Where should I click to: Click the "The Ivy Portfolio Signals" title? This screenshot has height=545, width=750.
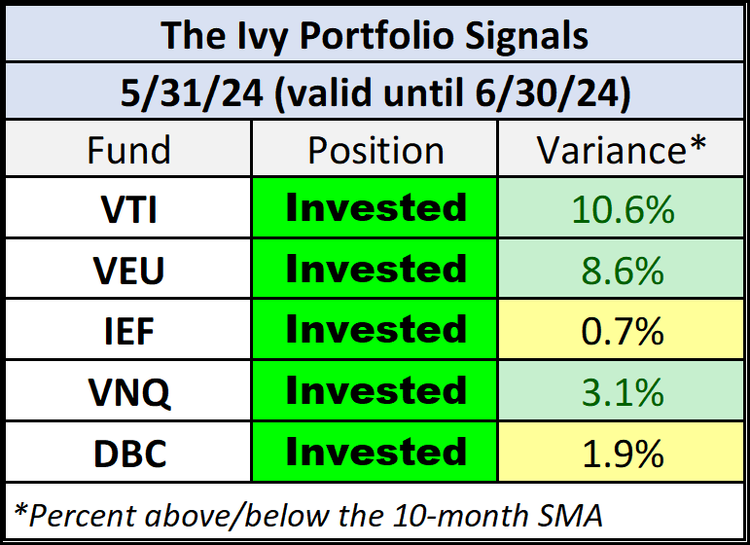(375, 36)
